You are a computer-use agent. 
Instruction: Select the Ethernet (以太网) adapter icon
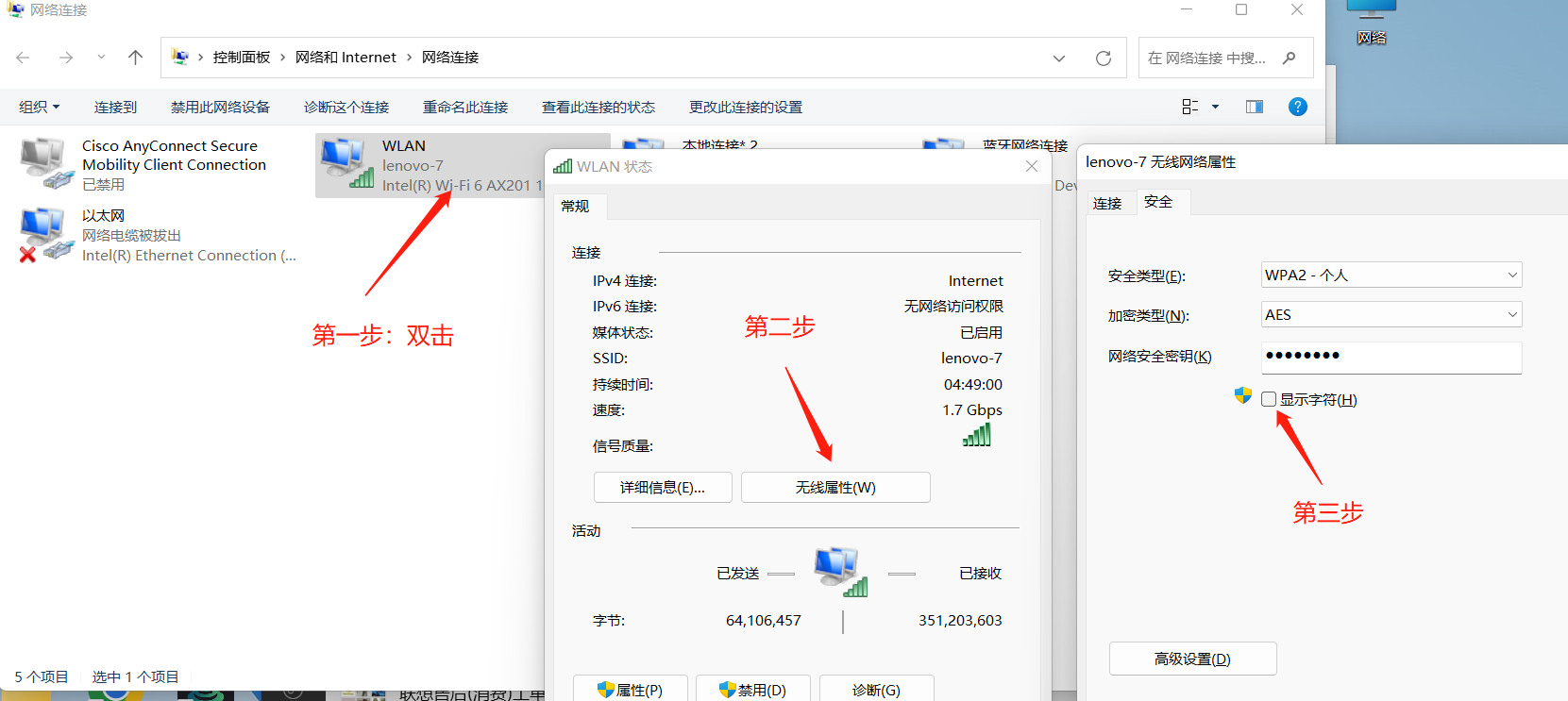click(45, 234)
